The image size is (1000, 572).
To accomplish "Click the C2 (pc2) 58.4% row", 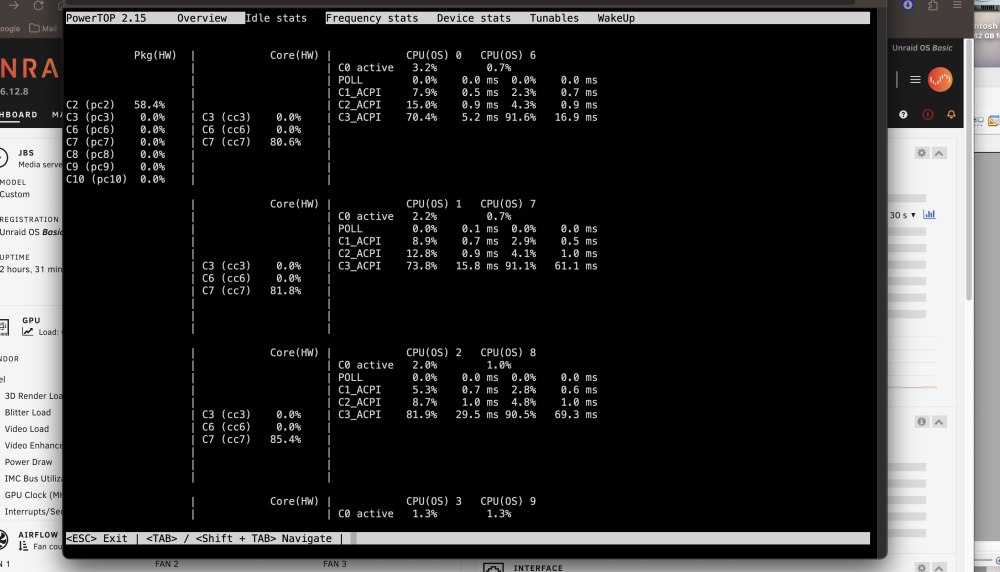I will point(115,105).
